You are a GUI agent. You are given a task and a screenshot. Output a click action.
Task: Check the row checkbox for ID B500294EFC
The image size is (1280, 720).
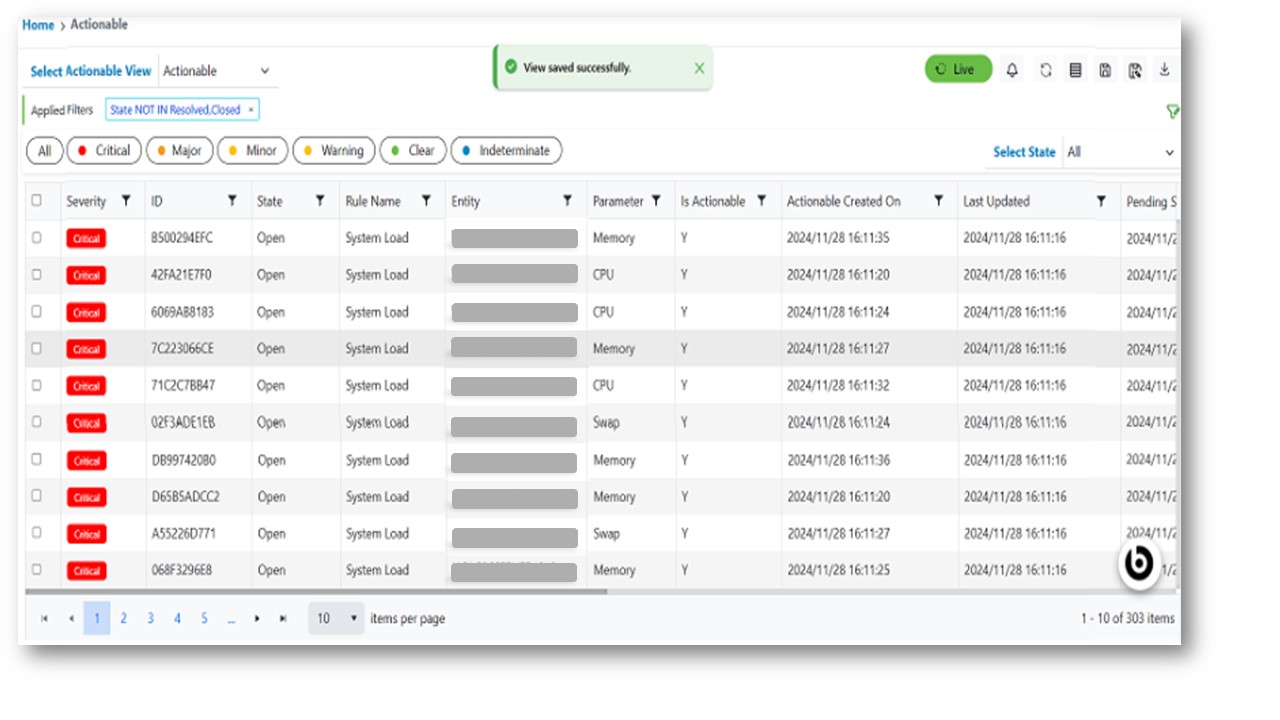click(37, 238)
